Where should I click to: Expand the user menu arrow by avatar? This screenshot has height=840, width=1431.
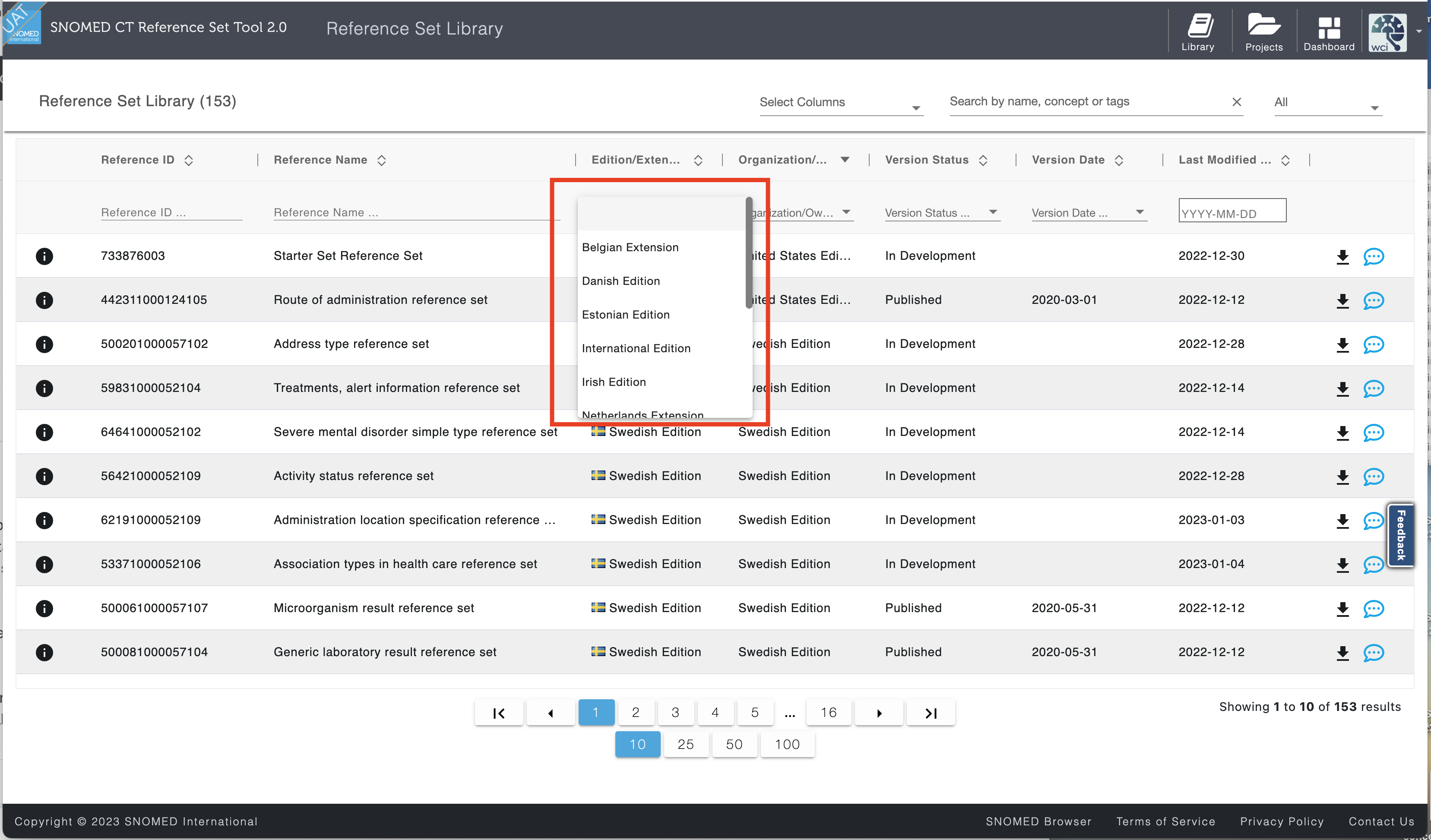click(x=1419, y=32)
